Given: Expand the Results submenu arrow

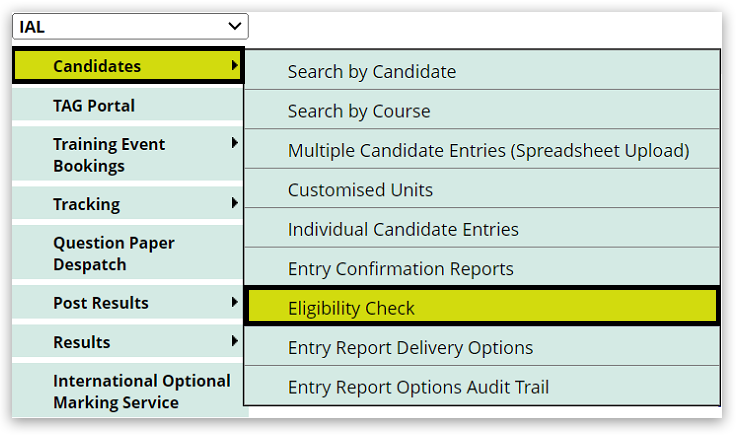Looking at the screenshot, I should click(x=235, y=341).
